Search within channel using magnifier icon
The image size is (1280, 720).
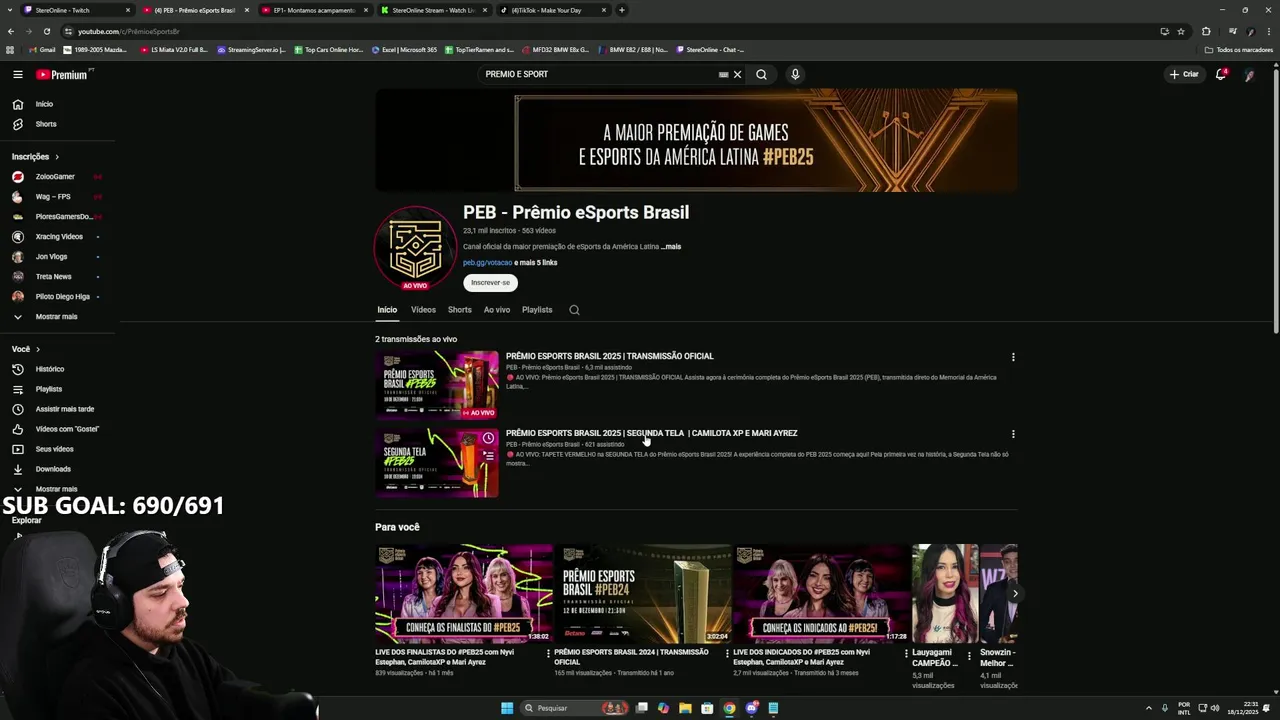(574, 310)
